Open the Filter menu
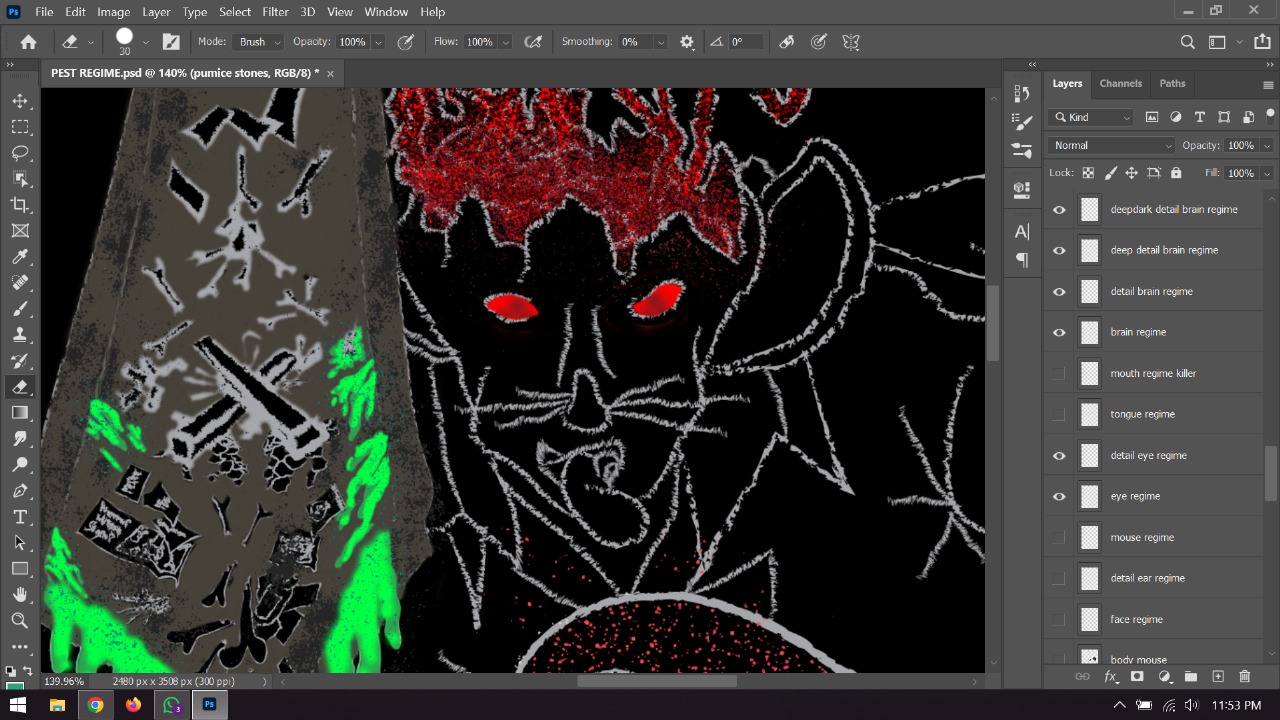1280x720 pixels. coord(275,12)
